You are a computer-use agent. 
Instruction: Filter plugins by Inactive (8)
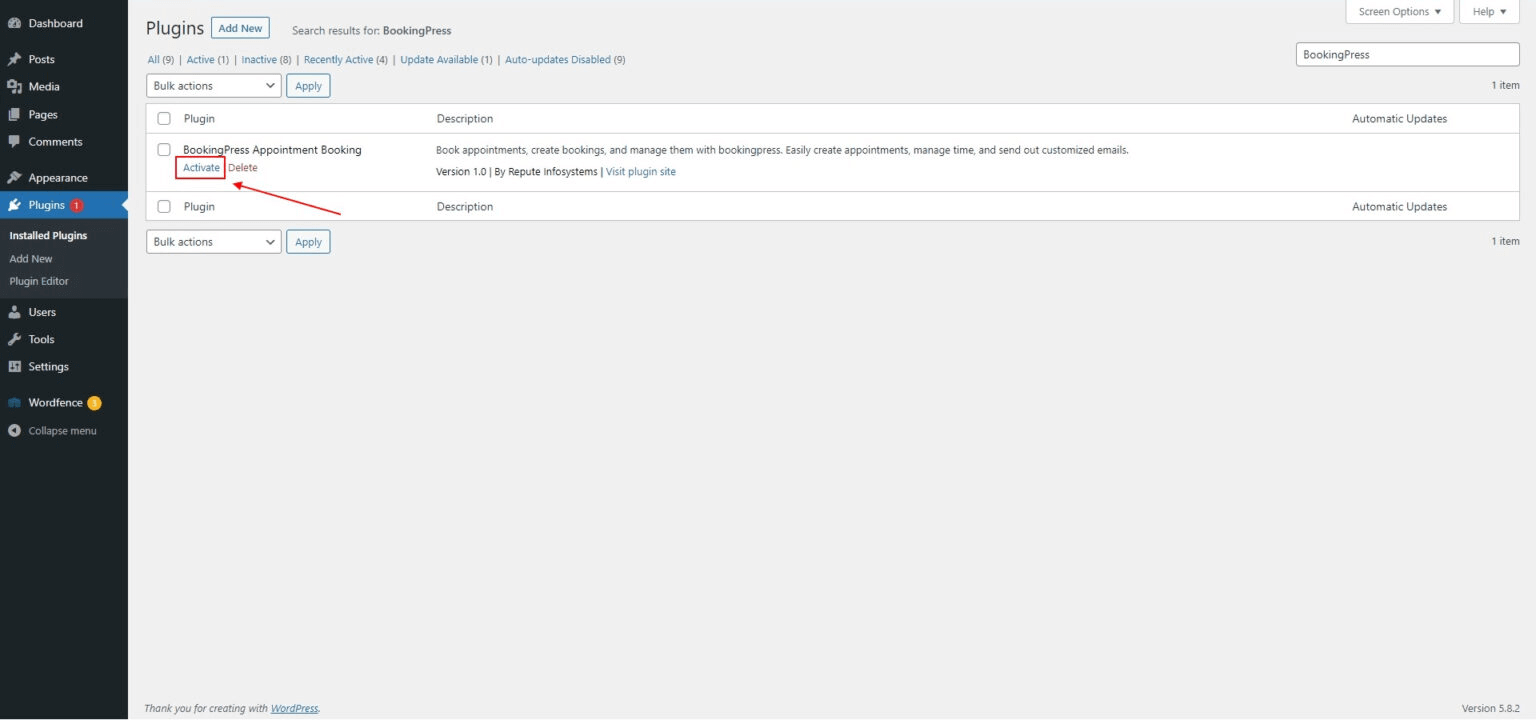click(267, 60)
